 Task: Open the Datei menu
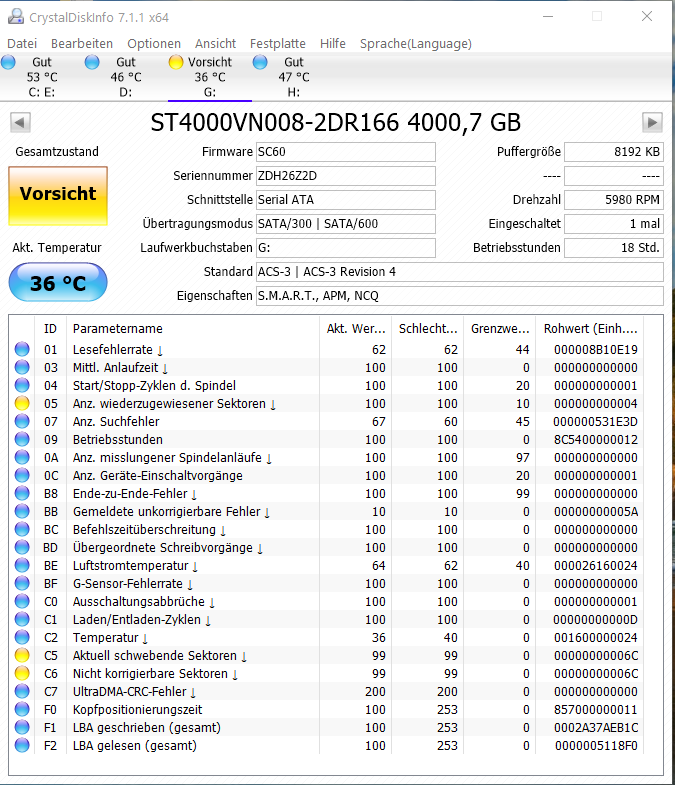coord(22,44)
